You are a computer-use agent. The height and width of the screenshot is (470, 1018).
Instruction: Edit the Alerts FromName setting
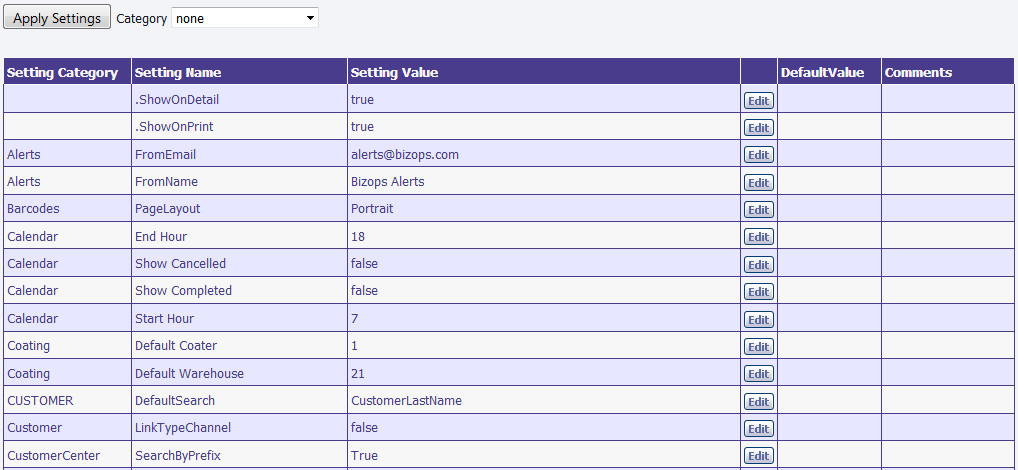click(758, 183)
